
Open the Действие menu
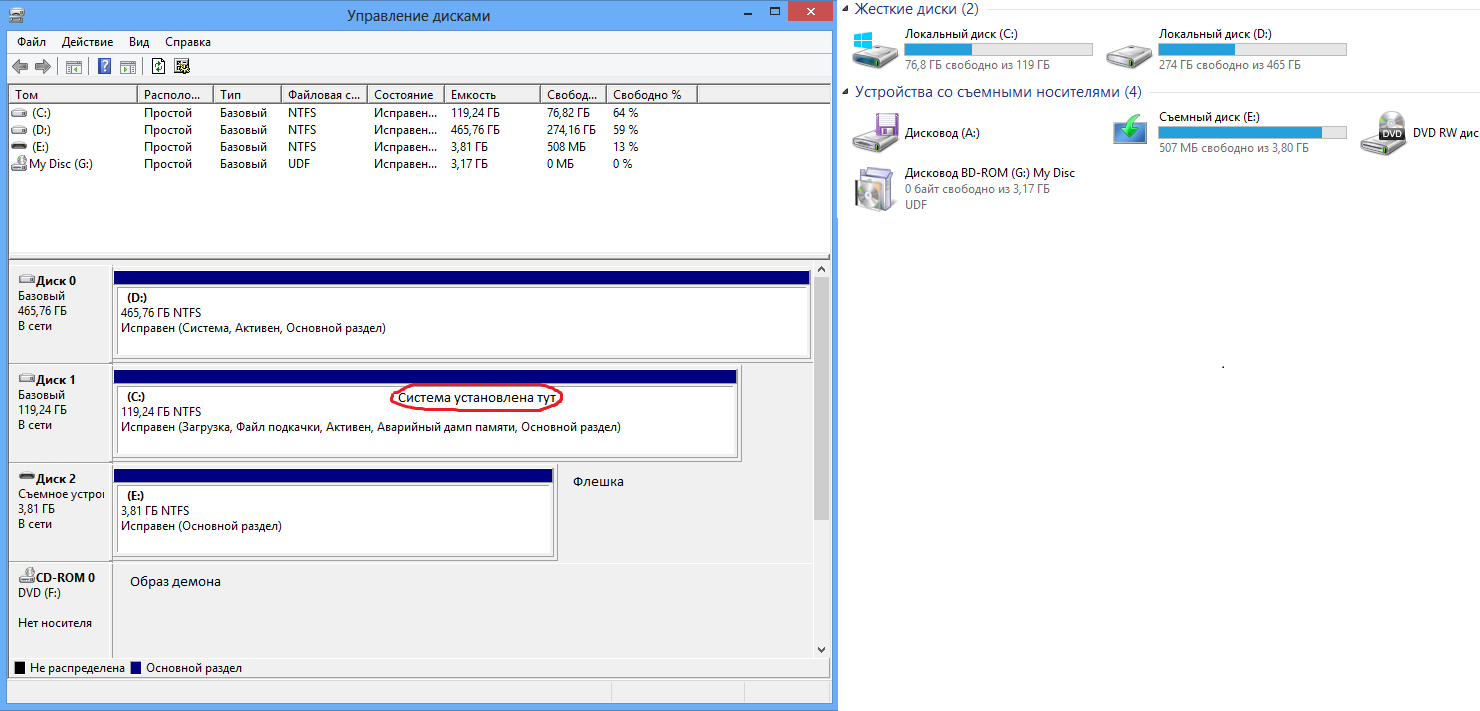tap(88, 42)
